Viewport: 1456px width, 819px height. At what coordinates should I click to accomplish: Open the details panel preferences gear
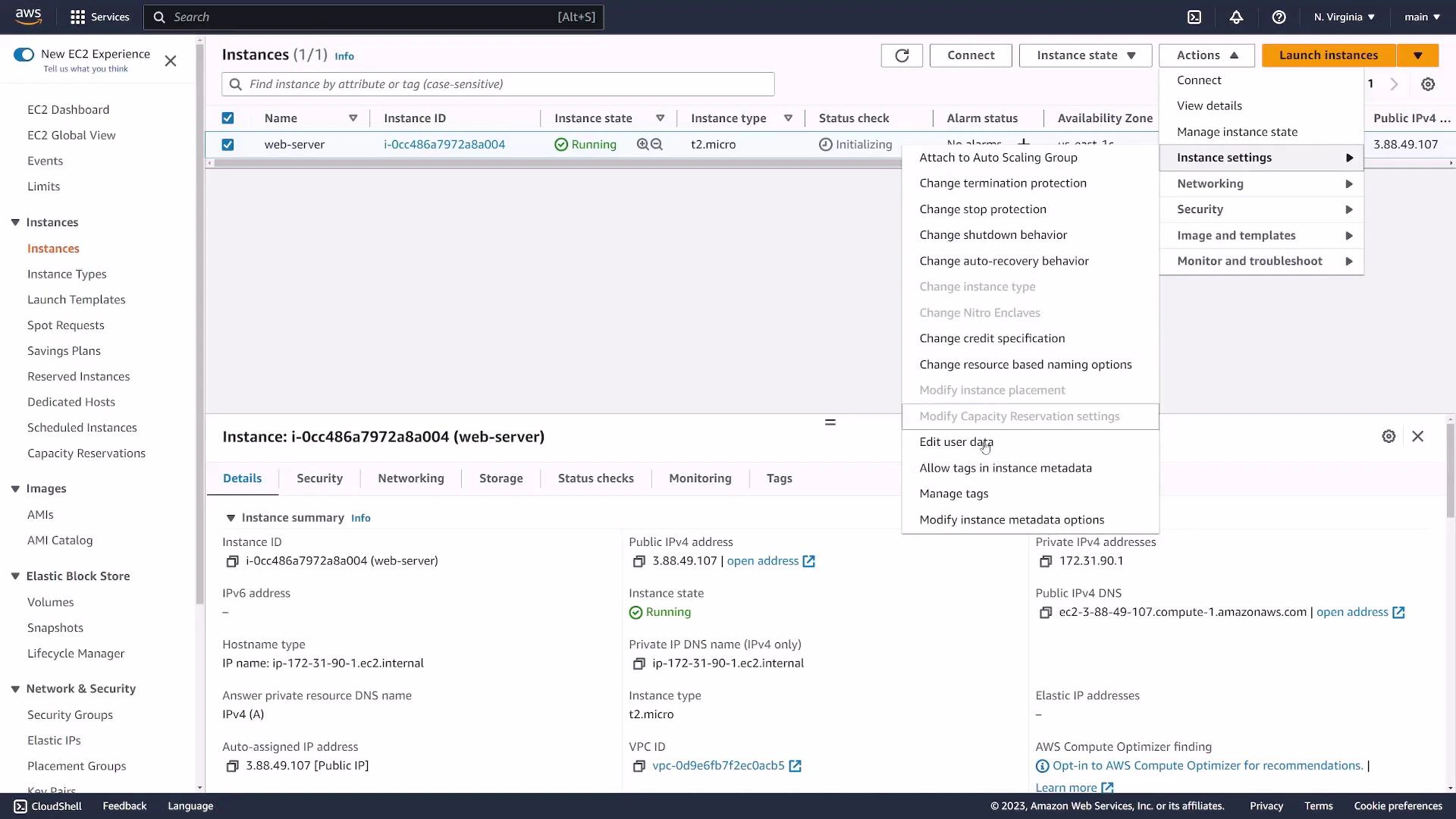pos(1389,436)
